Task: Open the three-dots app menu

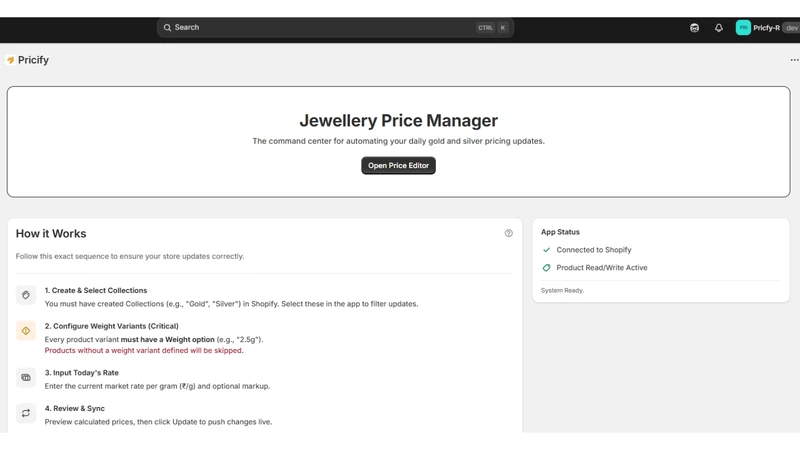Action: [x=794, y=60]
